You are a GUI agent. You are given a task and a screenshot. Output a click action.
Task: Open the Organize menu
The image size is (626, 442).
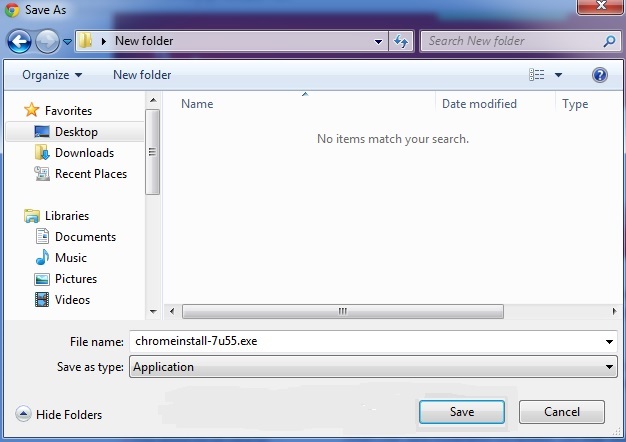point(52,75)
